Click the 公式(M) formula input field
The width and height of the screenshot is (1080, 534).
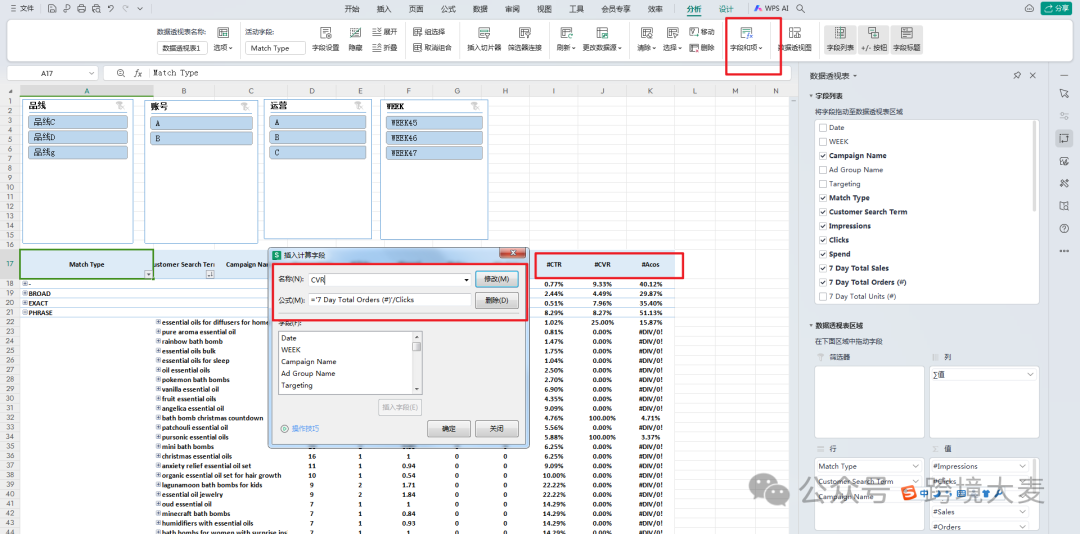coord(389,300)
